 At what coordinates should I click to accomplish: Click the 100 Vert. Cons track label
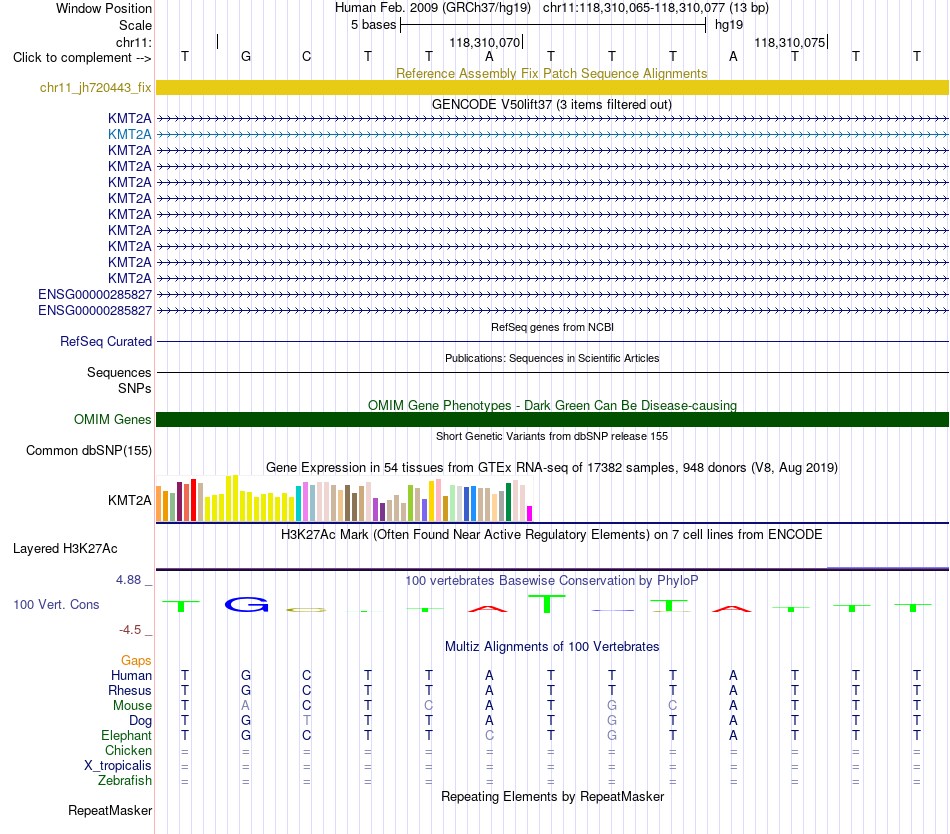[56, 604]
